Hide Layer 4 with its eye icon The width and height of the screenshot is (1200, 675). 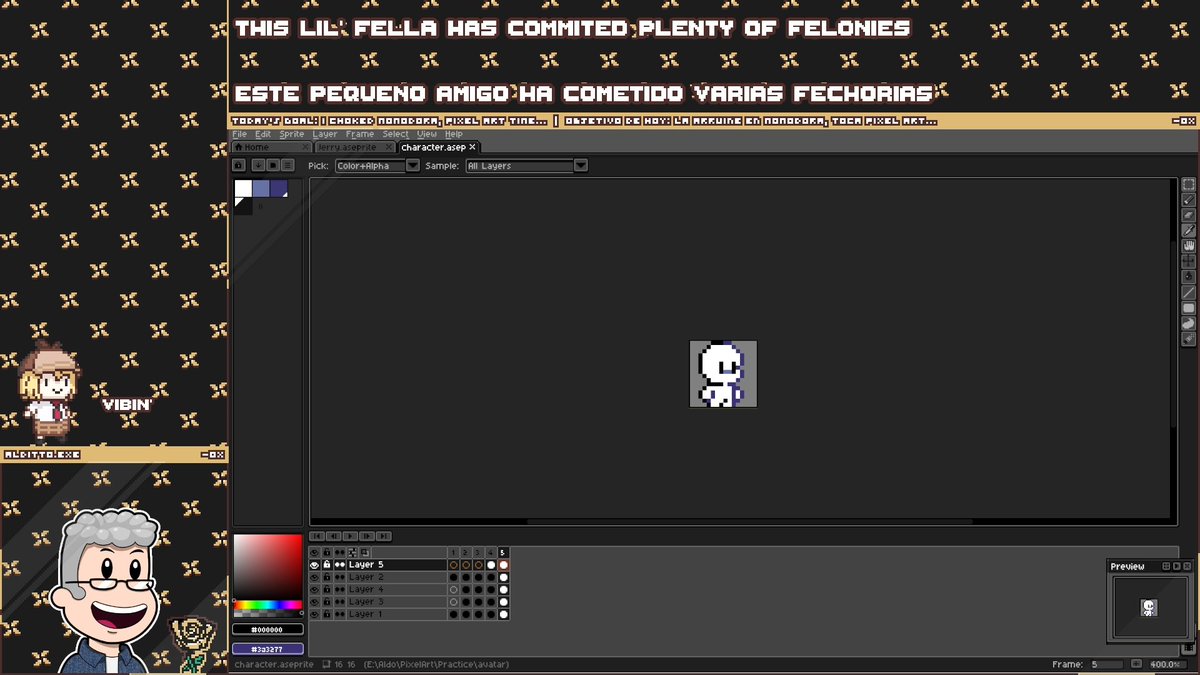coord(314,589)
